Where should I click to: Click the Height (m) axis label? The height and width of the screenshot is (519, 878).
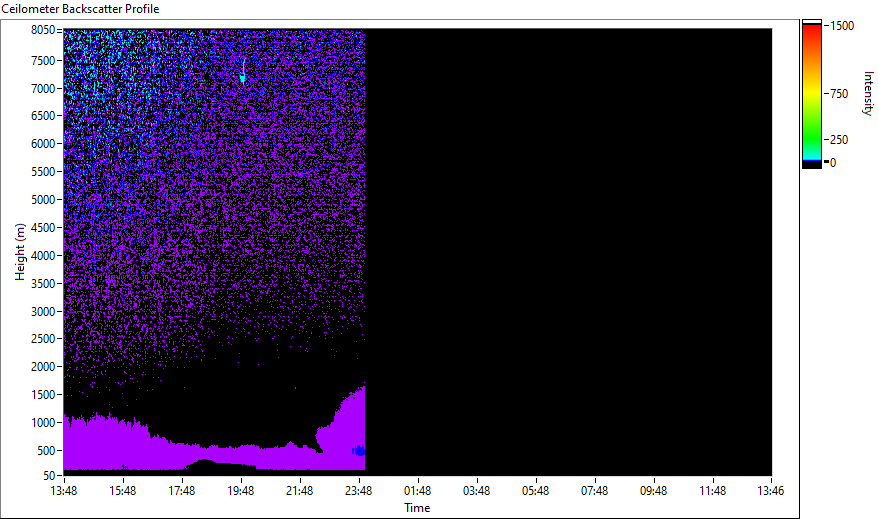(x=20, y=252)
